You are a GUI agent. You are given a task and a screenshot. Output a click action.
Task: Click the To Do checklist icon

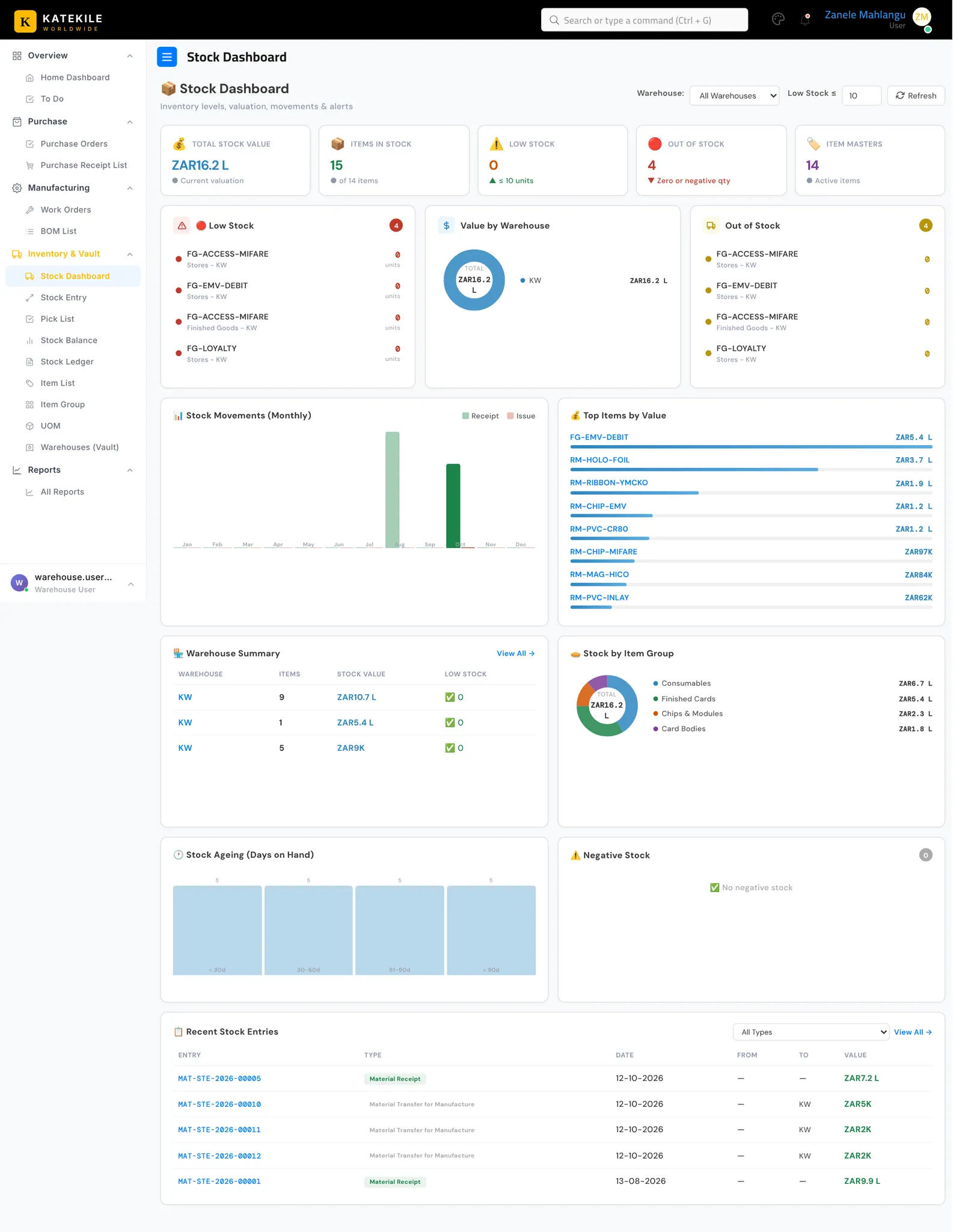(29, 99)
